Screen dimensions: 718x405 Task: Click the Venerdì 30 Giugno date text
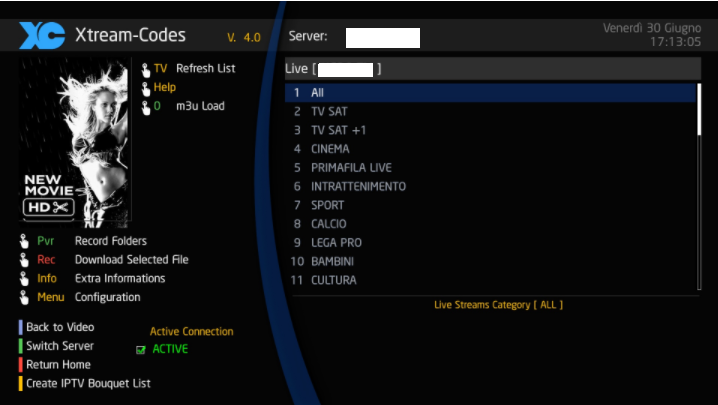coord(652,28)
